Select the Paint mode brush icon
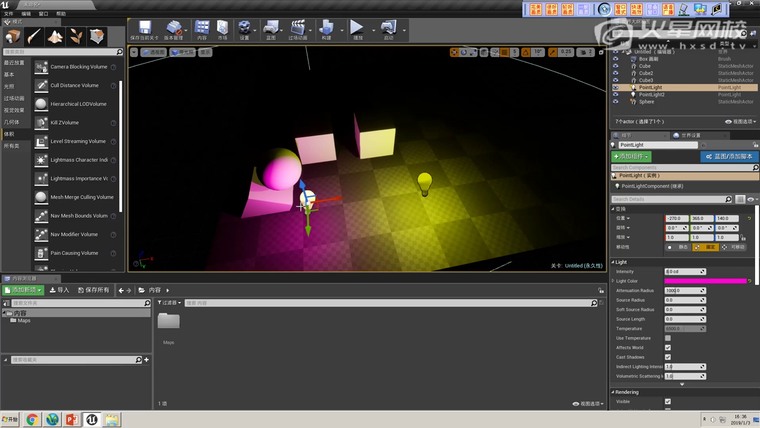Viewport: 760px width, 428px height. (35, 36)
